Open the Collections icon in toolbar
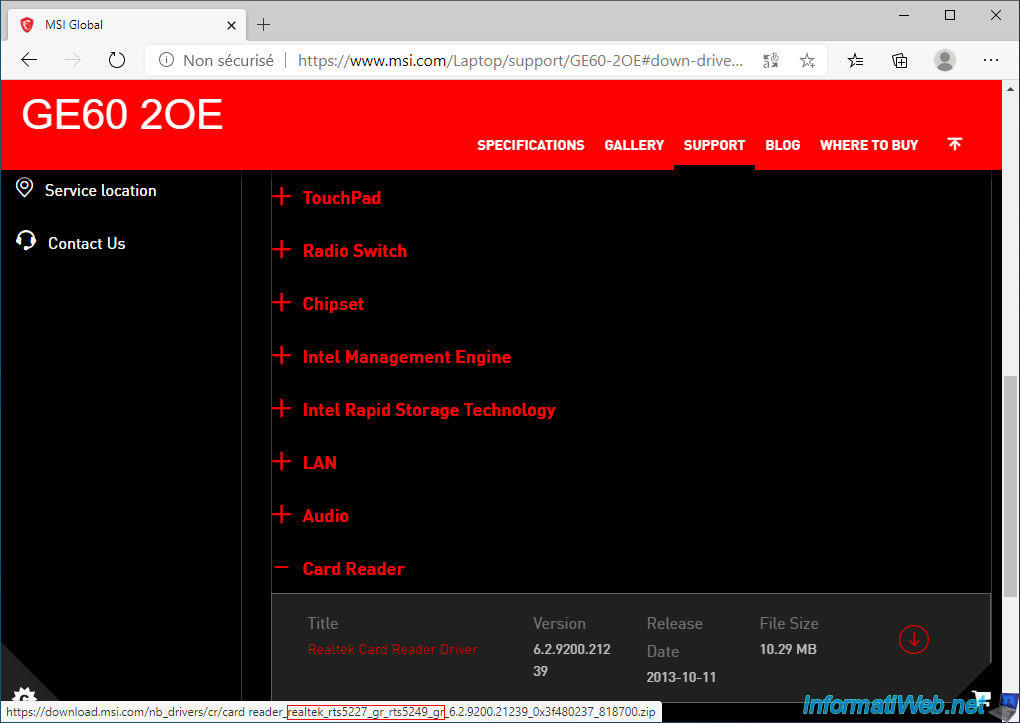 tap(900, 61)
